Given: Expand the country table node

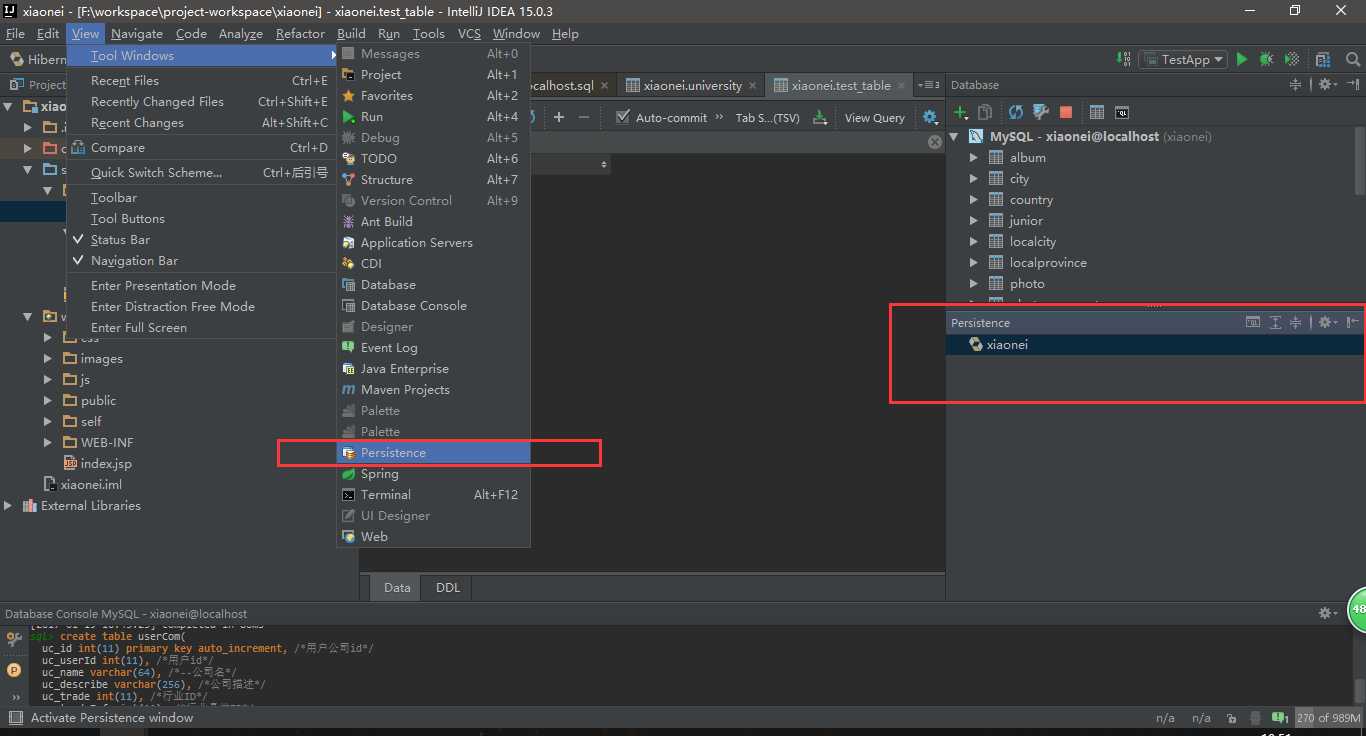Looking at the screenshot, I should pos(974,199).
